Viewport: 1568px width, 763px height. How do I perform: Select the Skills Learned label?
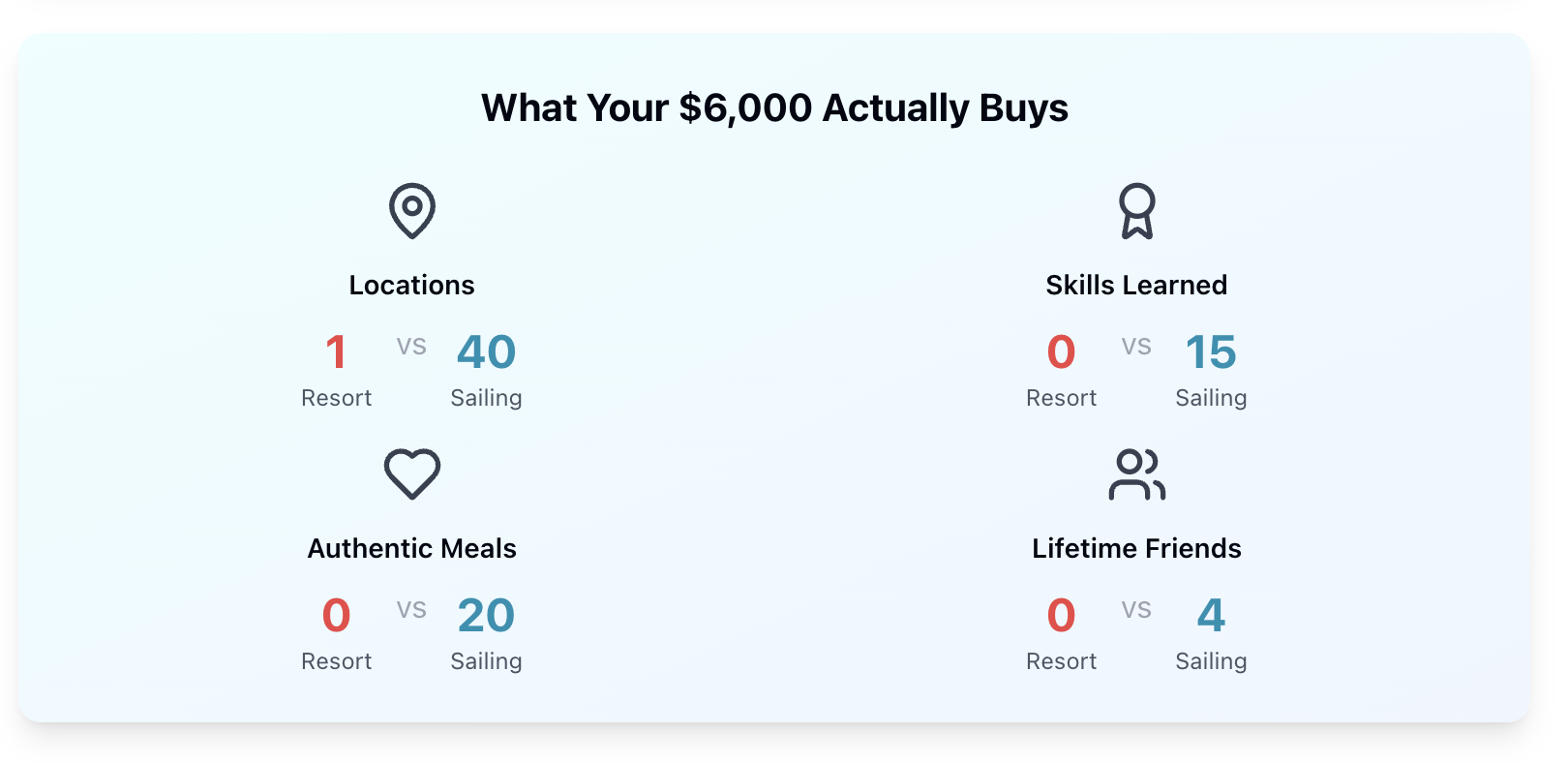(x=1136, y=285)
